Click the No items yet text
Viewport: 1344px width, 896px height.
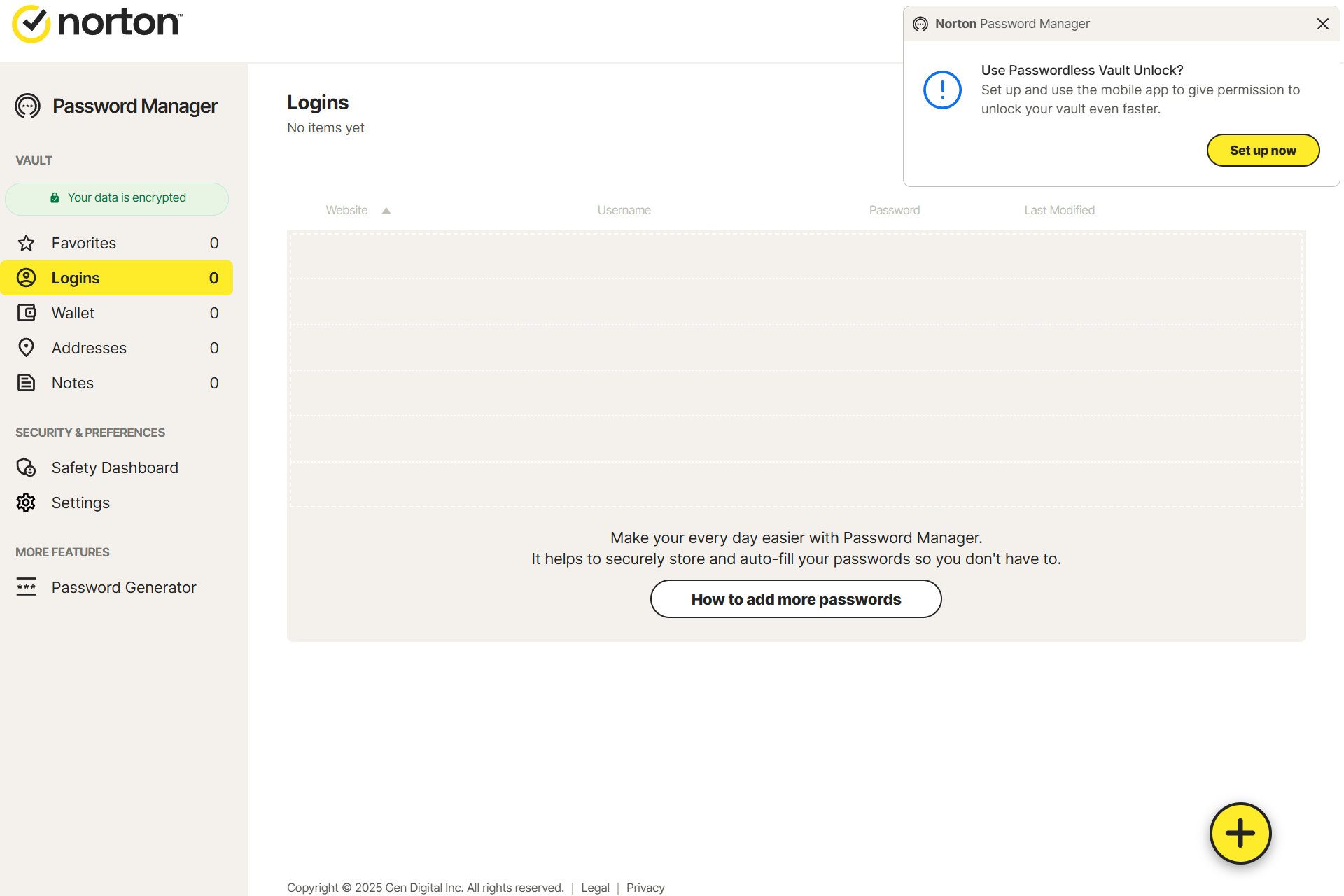tap(325, 127)
